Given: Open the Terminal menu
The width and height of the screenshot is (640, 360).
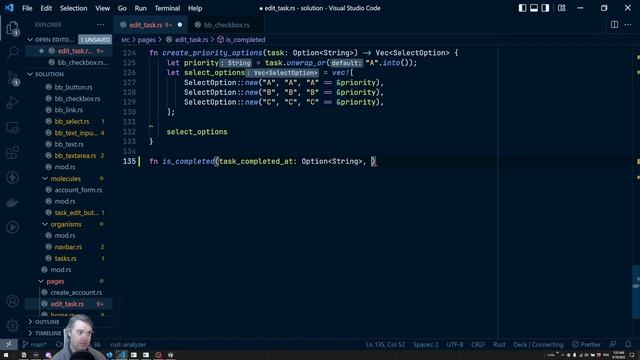Looking at the screenshot, I should coord(167,8).
